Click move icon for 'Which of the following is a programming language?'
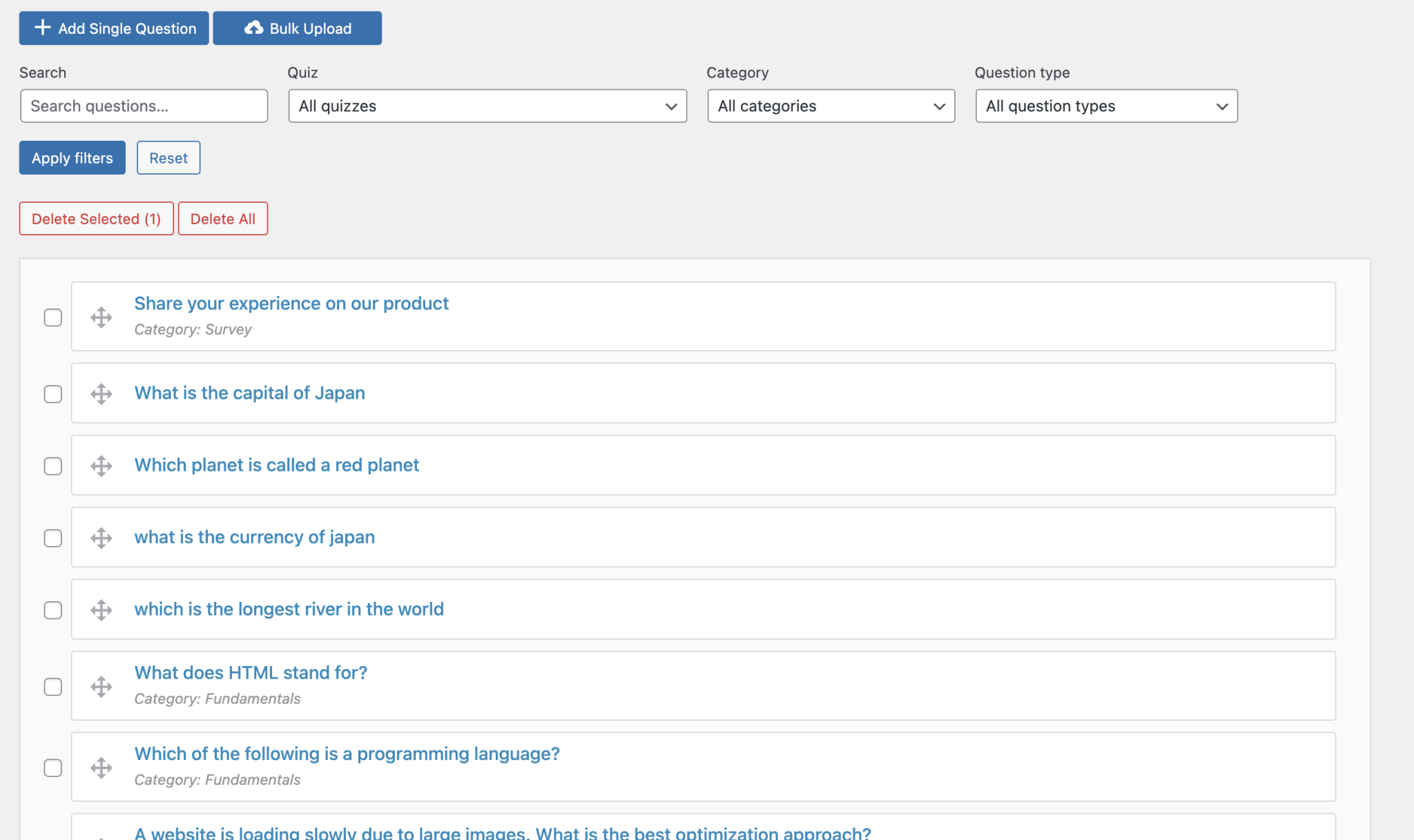 pos(101,768)
